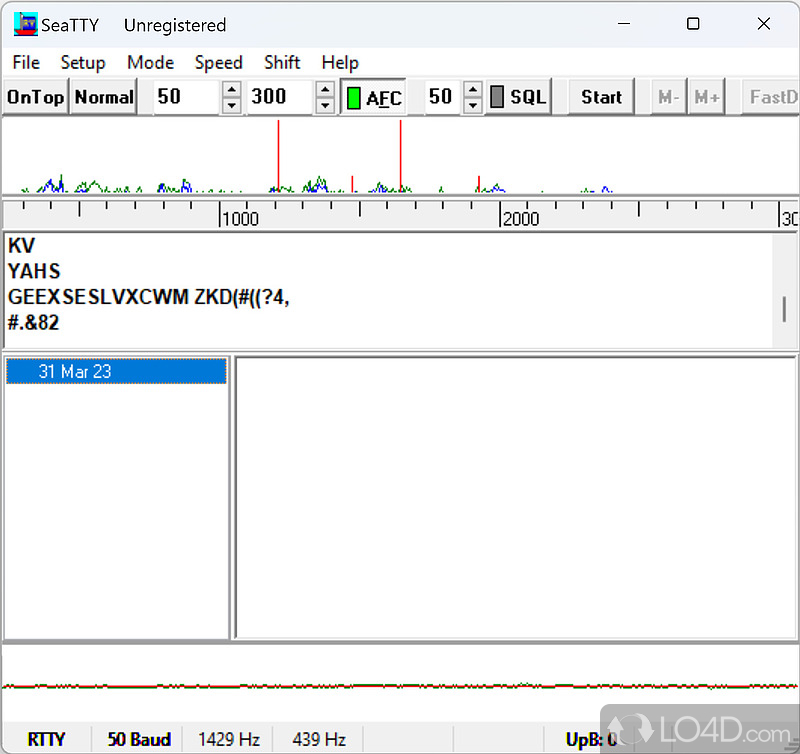Click the 439 Hz status bar entry
This screenshot has width=800, height=754.
pyautogui.click(x=319, y=739)
